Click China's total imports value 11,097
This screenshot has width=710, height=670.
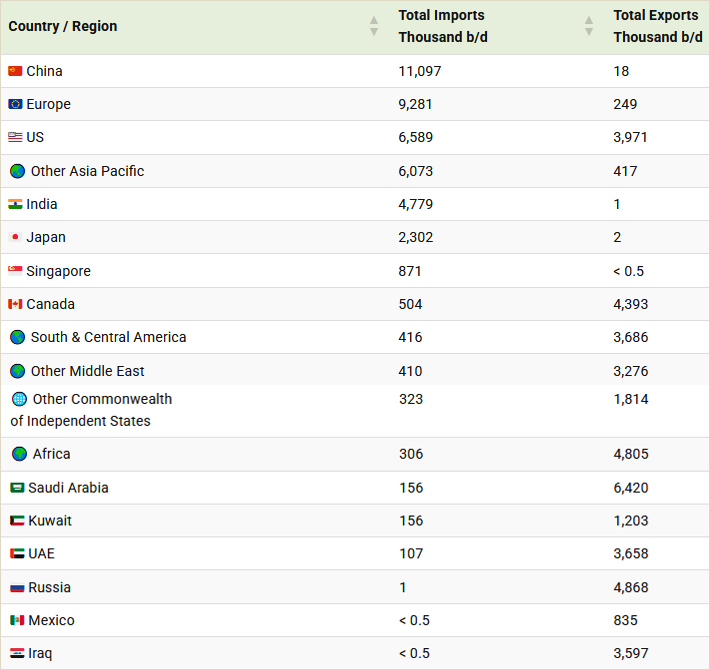[419, 71]
